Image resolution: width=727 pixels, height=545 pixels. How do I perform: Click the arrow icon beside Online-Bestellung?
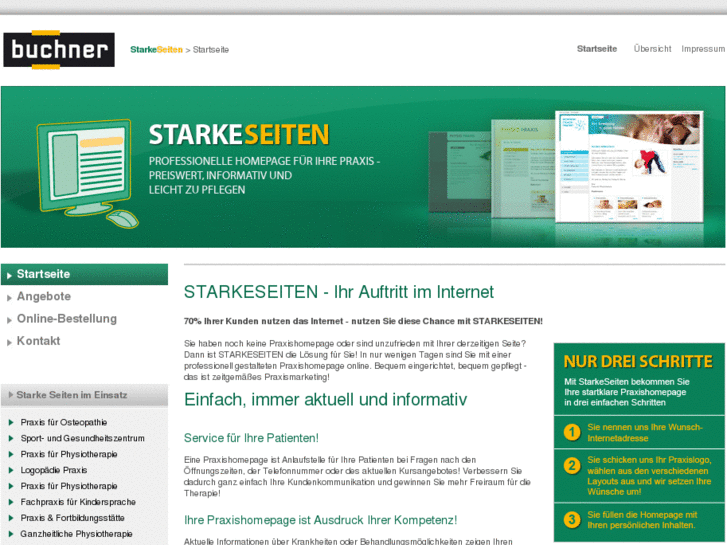tap(9, 320)
